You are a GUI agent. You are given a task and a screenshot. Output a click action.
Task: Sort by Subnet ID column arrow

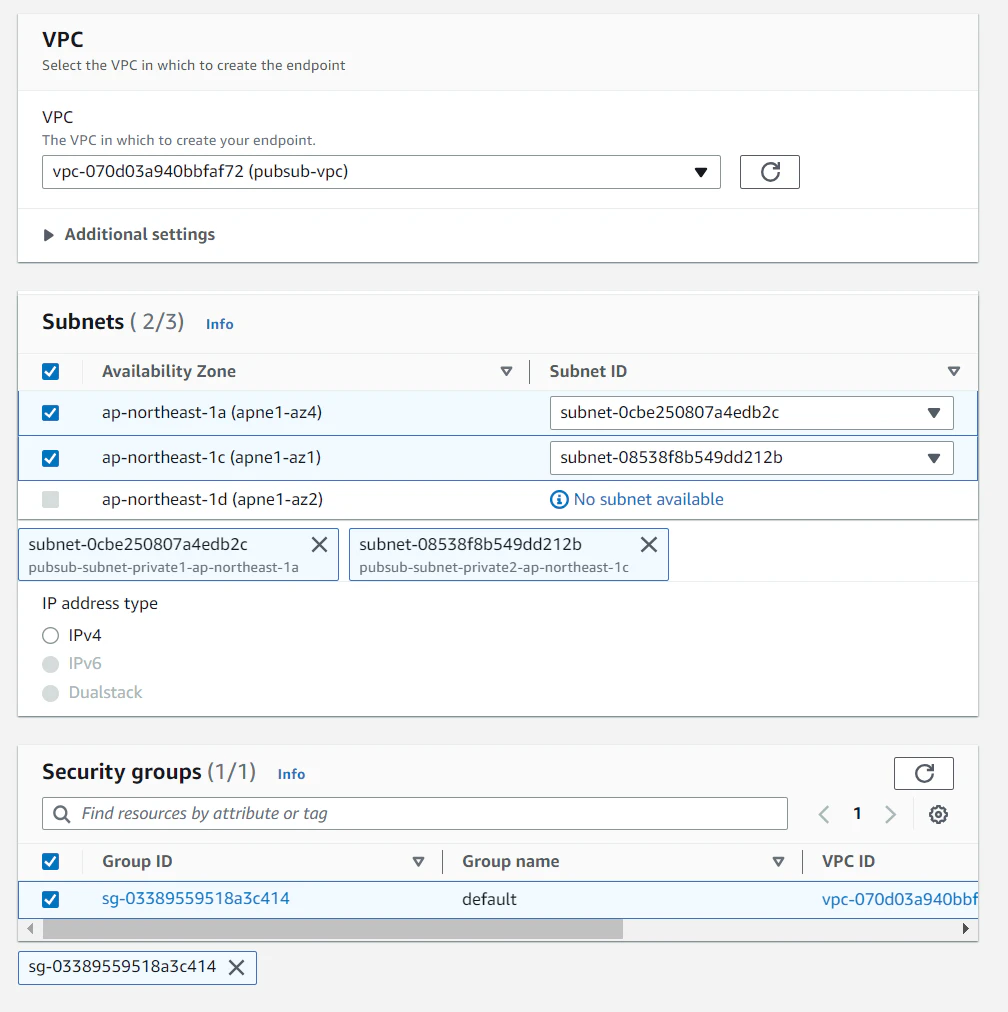[x=954, y=372]
